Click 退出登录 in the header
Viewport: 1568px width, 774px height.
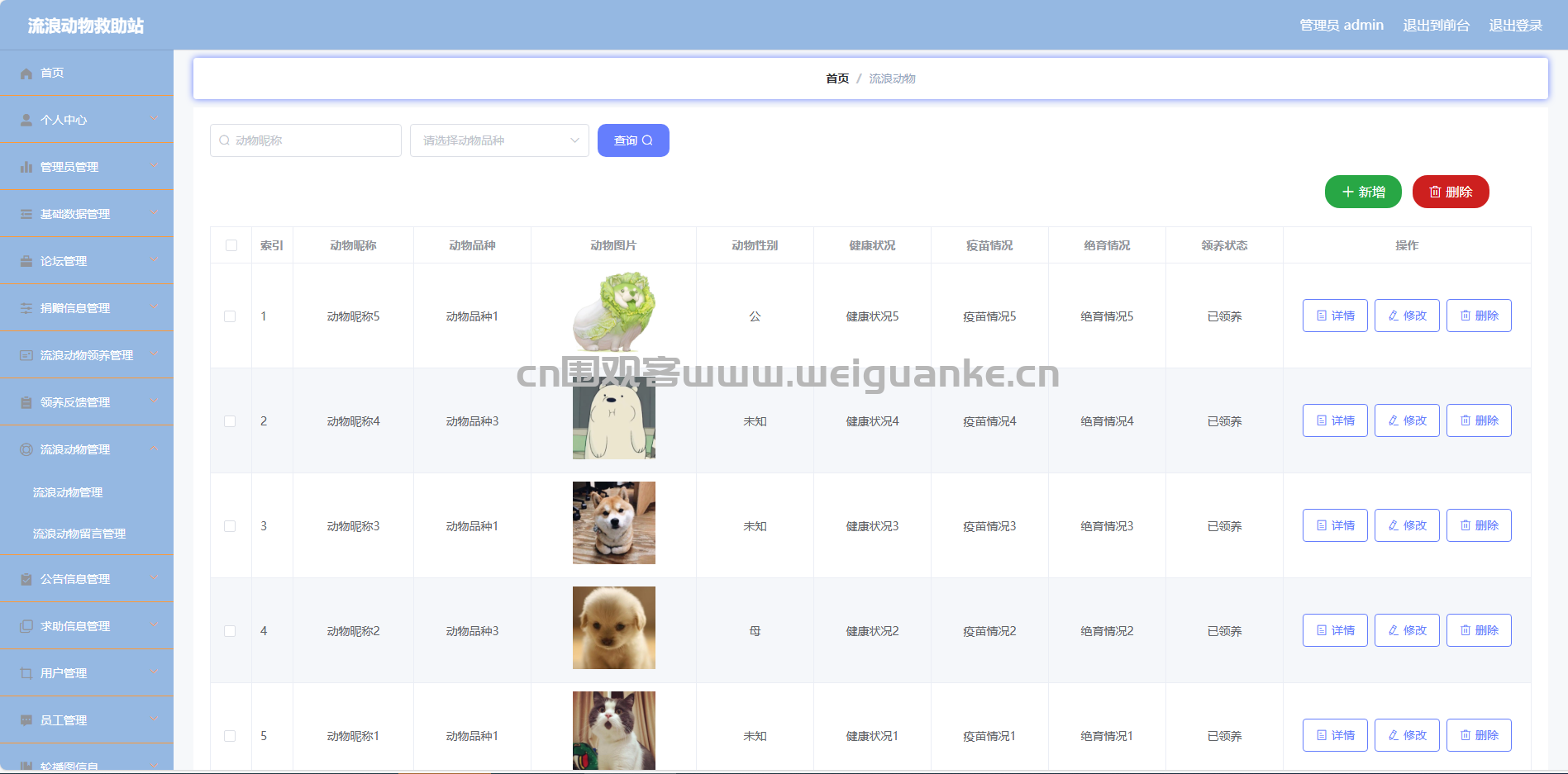(x=1515, y=26)
